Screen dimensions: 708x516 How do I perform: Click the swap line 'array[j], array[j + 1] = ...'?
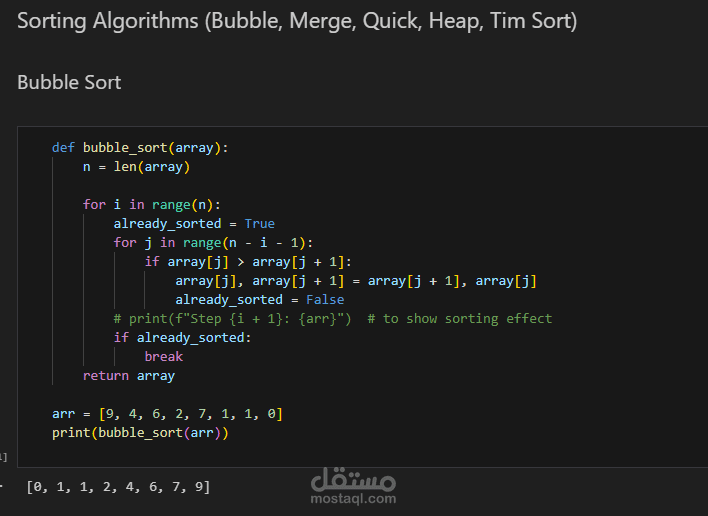tap(356, 281)
